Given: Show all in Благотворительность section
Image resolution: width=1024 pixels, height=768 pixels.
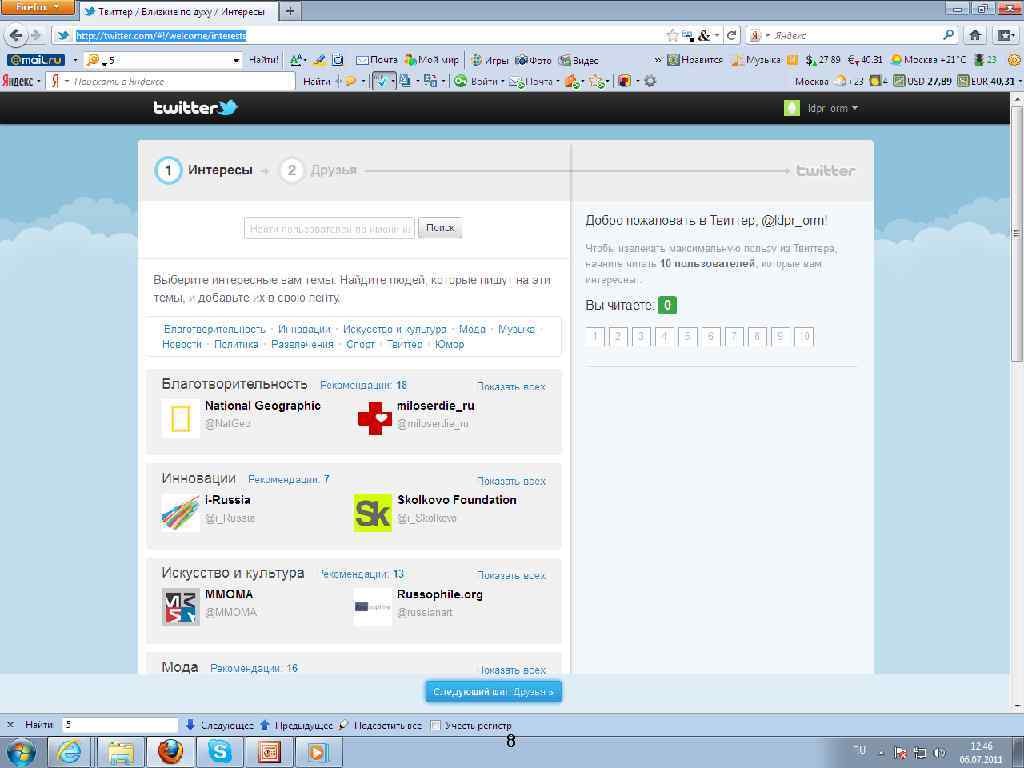Looking at the screenshot, I should pyautogui.click(x=511, y=387).
